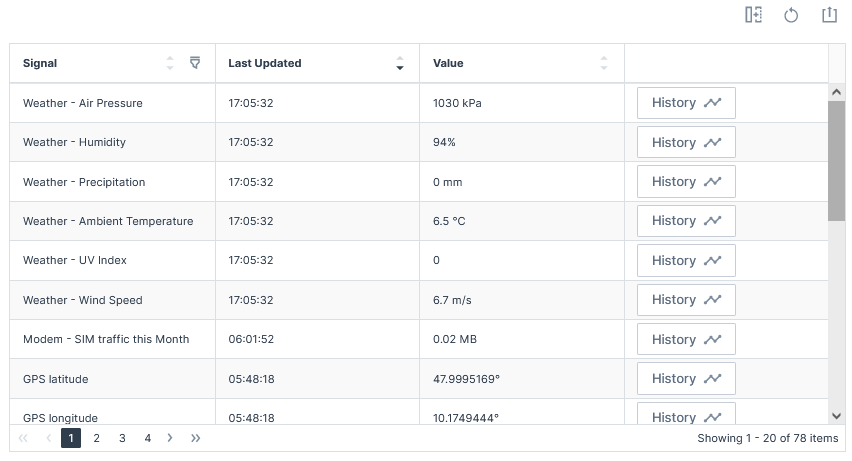
Task: Switch to page 3
Action: coord(122,438)
